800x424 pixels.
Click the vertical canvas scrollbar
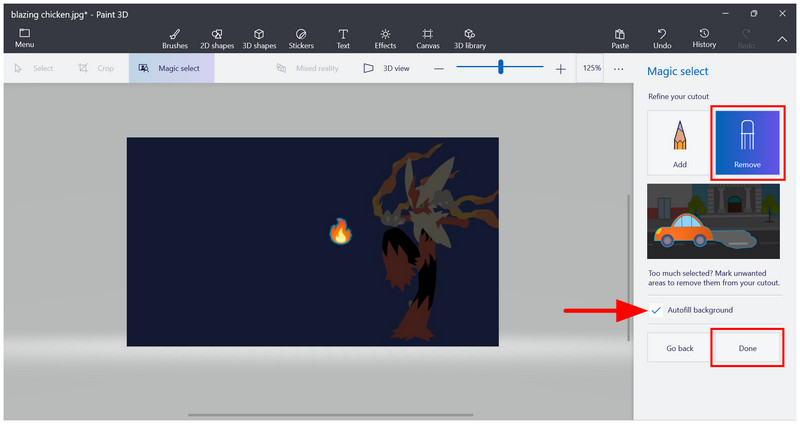pos(628,268)
